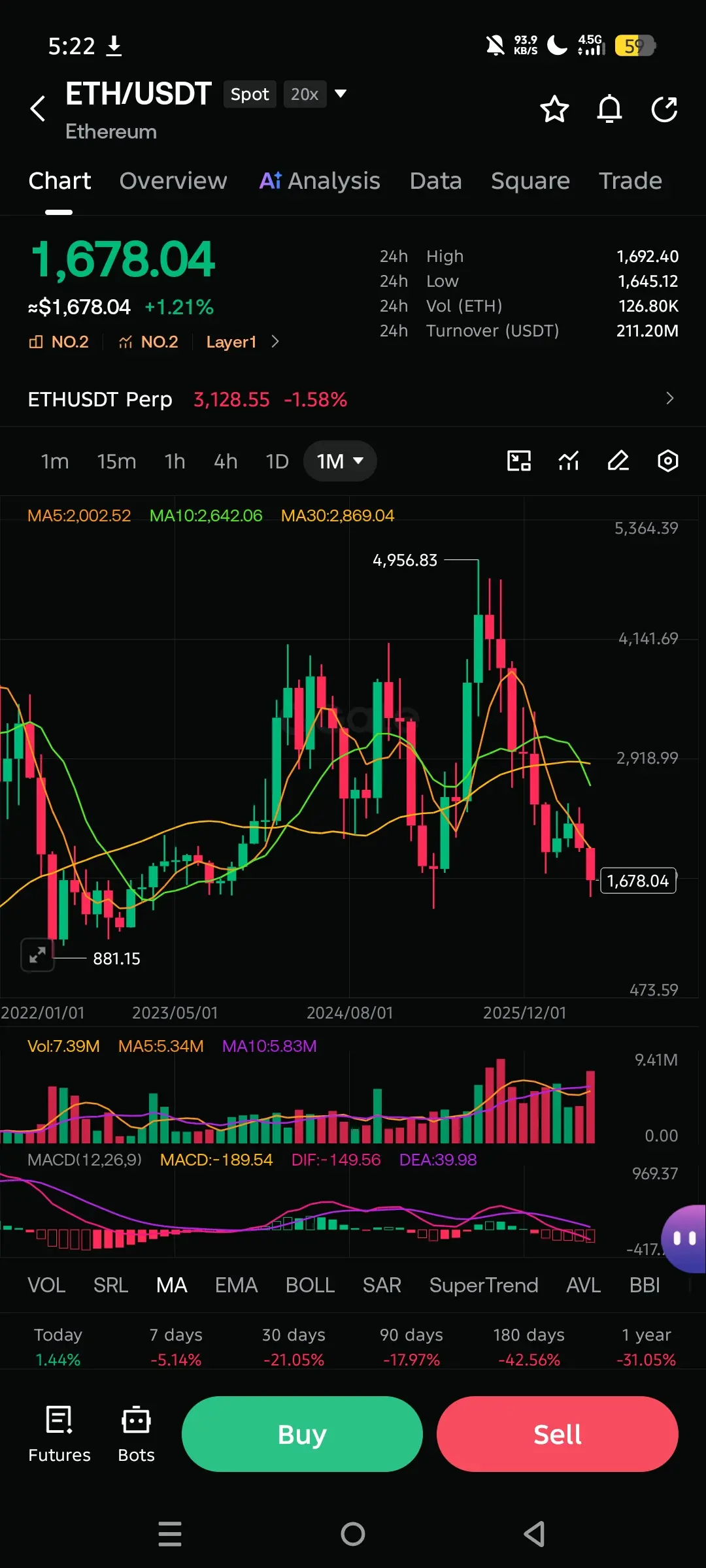The height and width of the screenshot is (1568, 706).
Task: Expand pair selector dropdown arrow
Action: pos(340,93)
